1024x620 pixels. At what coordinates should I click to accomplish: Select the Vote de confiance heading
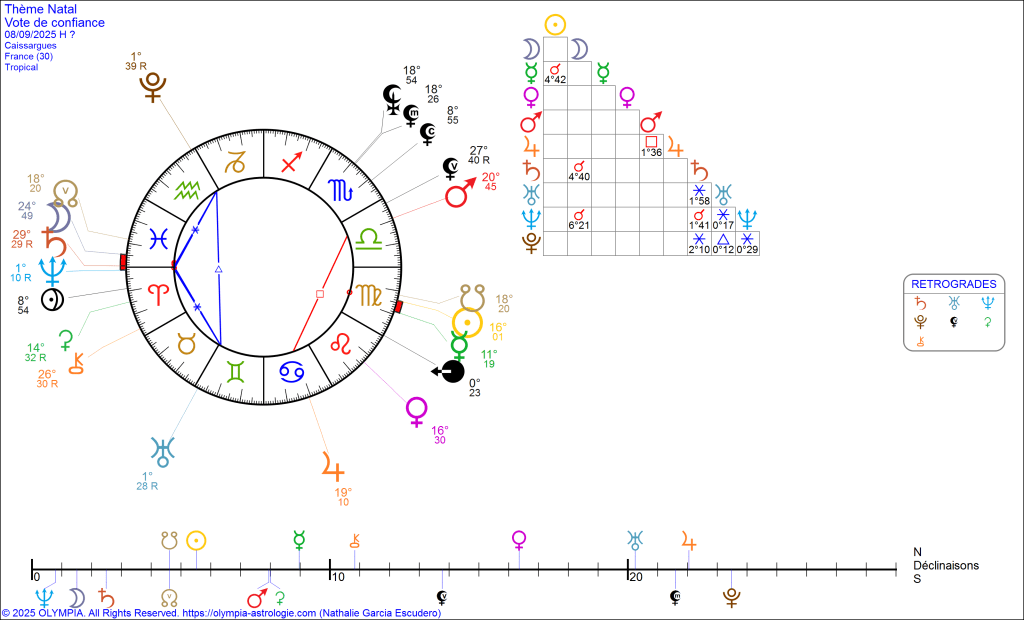54,22
